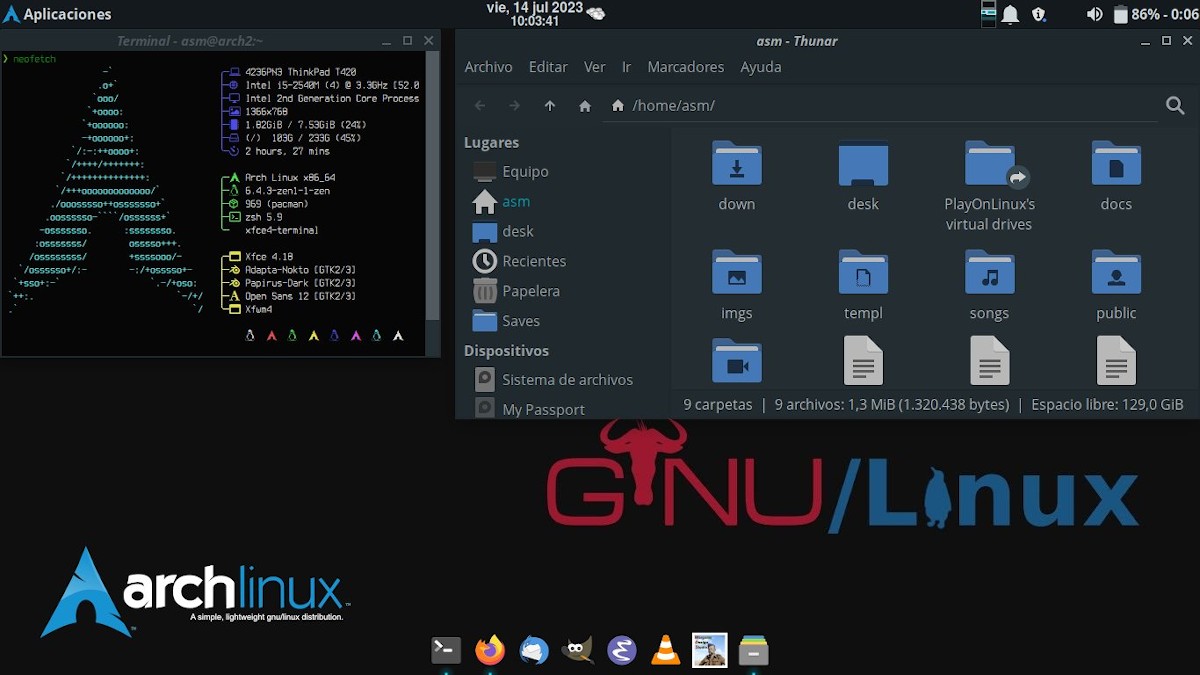This screenshot has height=675, width=1200.
Task: Switch workspace using the panel workspace switcher
Action: tap(989, 14)
